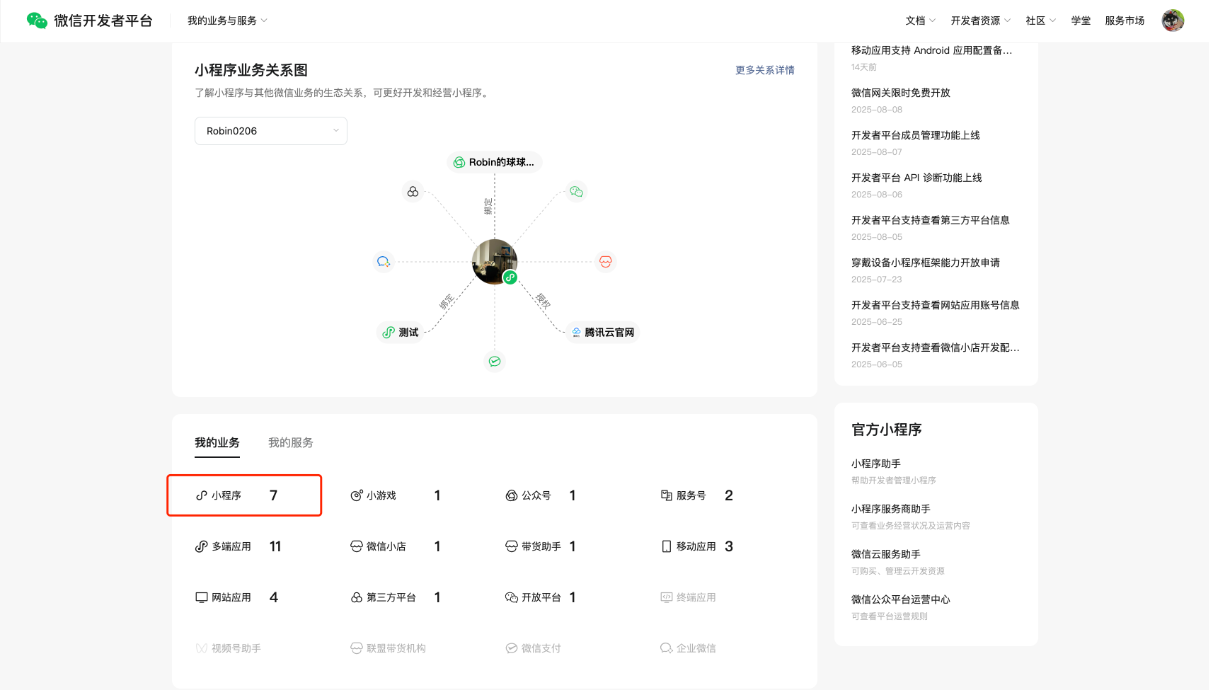
Task: Select the 腾讯云官网 node in graph
Action: coord(602,332)
